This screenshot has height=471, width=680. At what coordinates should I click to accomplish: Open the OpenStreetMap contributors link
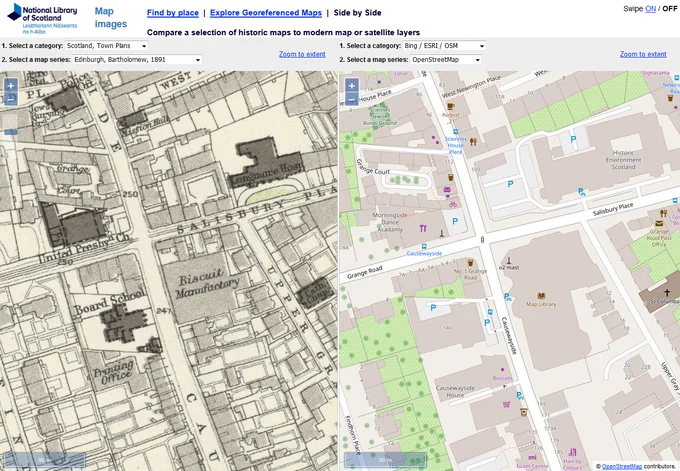[622, 466]
